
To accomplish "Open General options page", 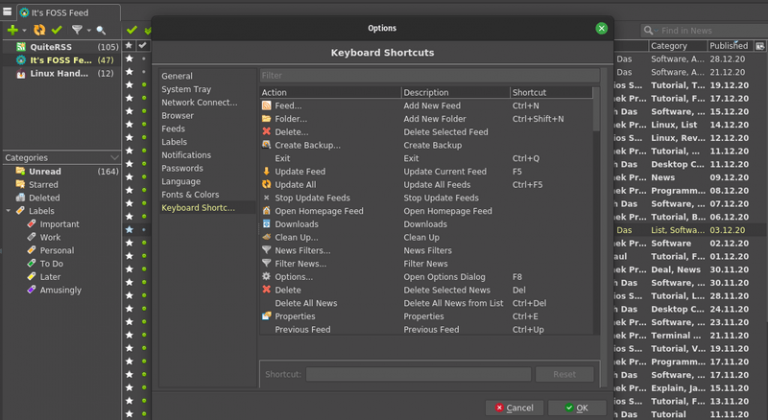I will point(177,76).
